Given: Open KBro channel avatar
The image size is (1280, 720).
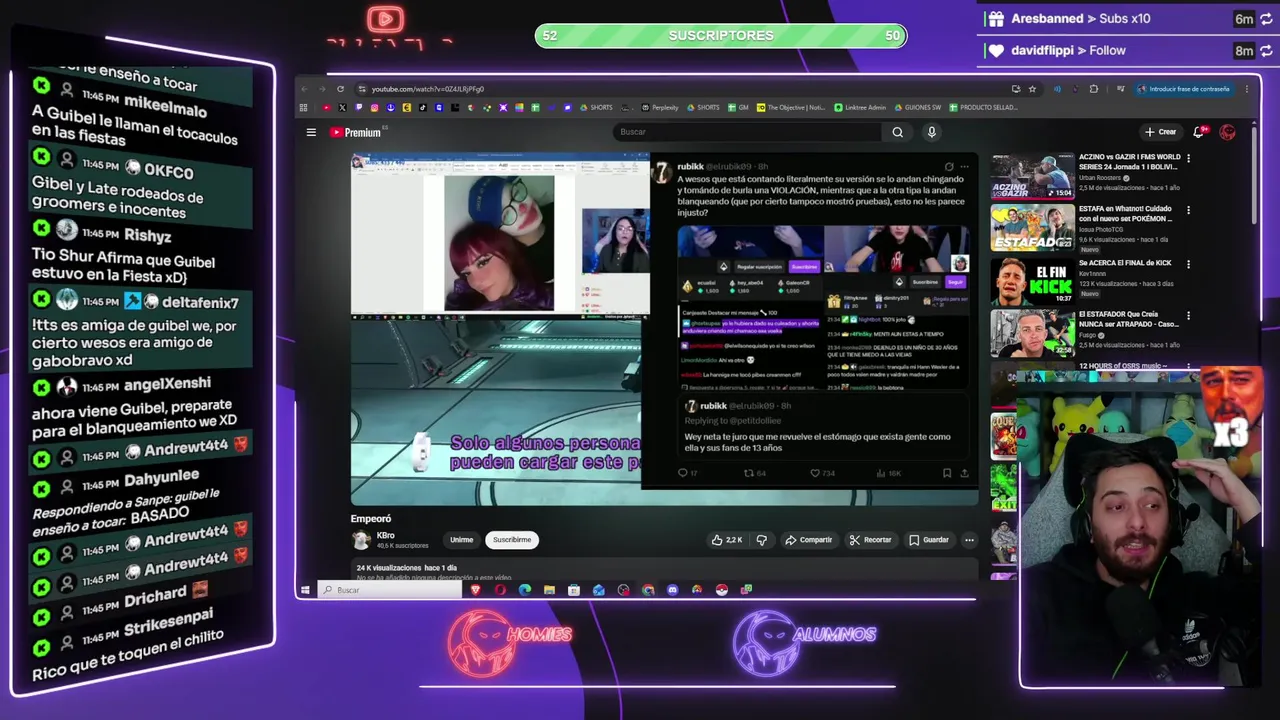Looking at the screenshot, I should [361, 540].
